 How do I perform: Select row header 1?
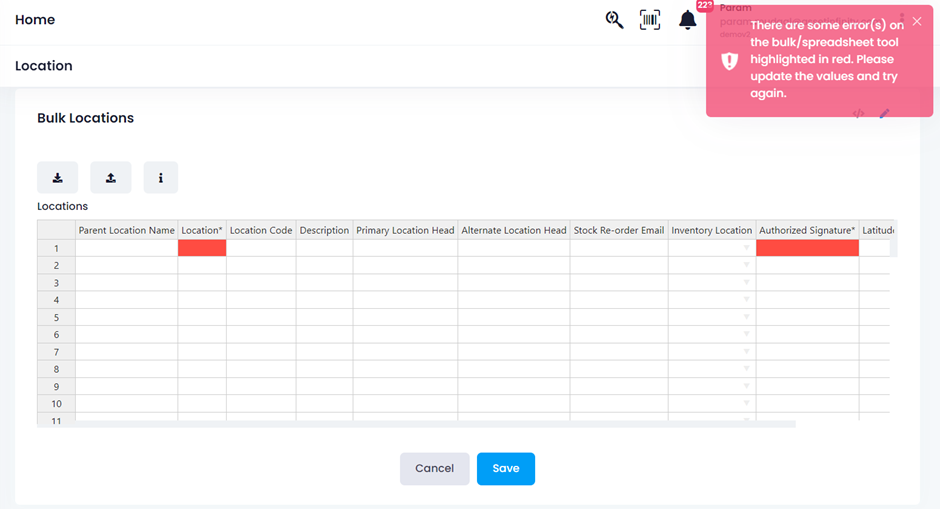coord(56,248)
